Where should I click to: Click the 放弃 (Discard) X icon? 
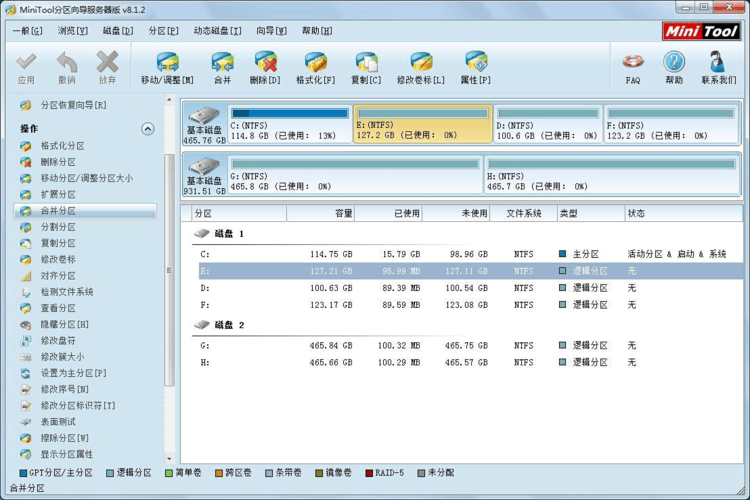[107, 63]
